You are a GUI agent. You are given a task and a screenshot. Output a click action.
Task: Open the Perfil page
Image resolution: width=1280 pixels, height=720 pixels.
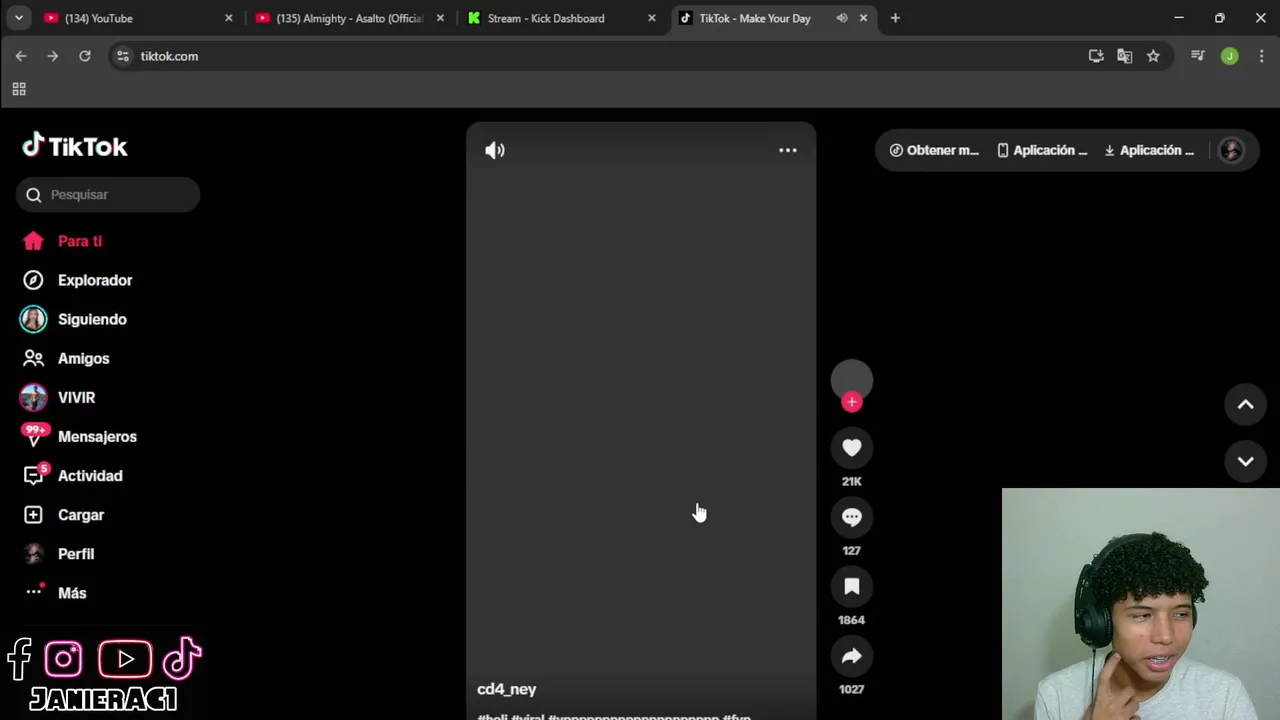58,553
